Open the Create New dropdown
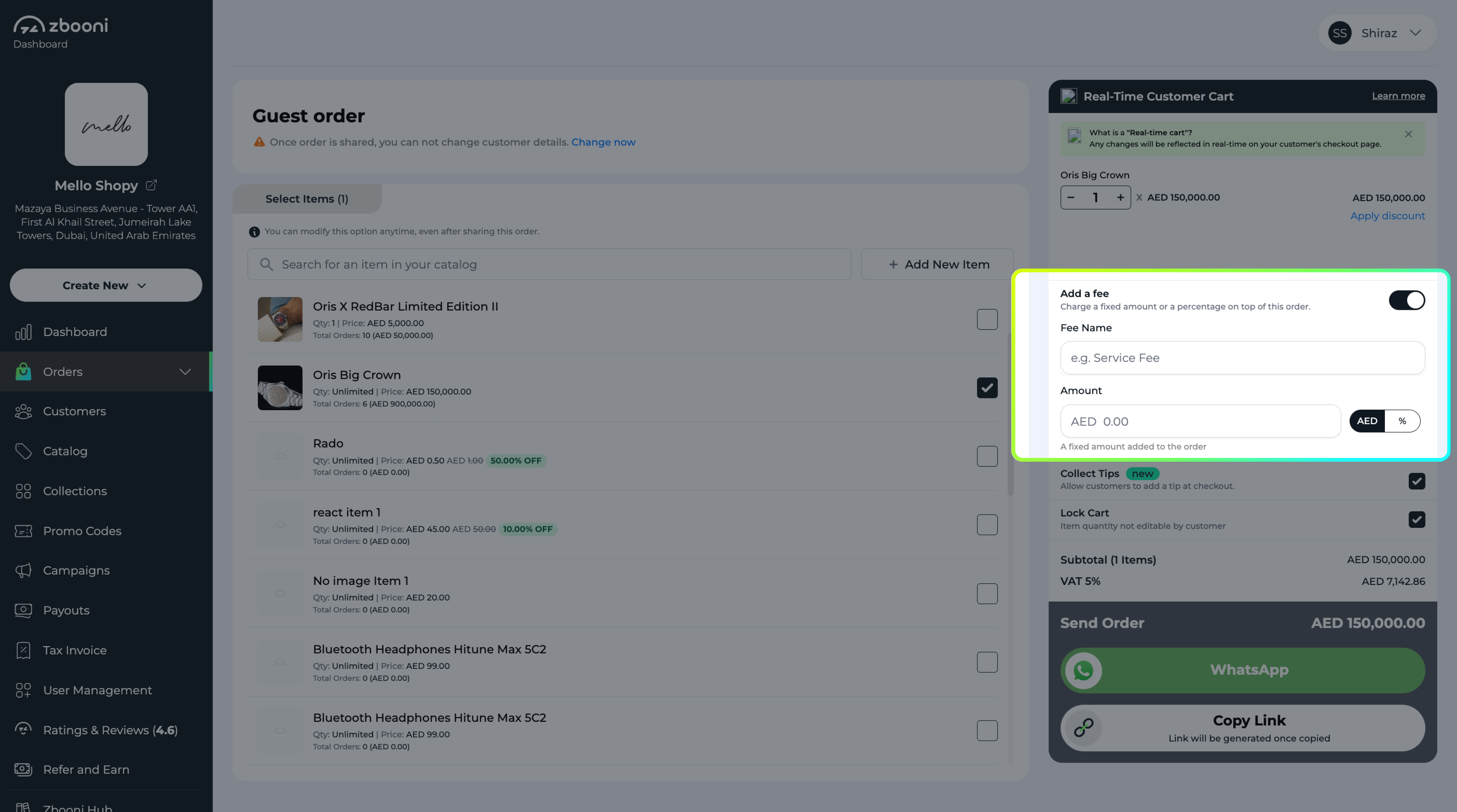Image resolution: width=1457 pixels, height=812 pixels. [x=106, y=286]
